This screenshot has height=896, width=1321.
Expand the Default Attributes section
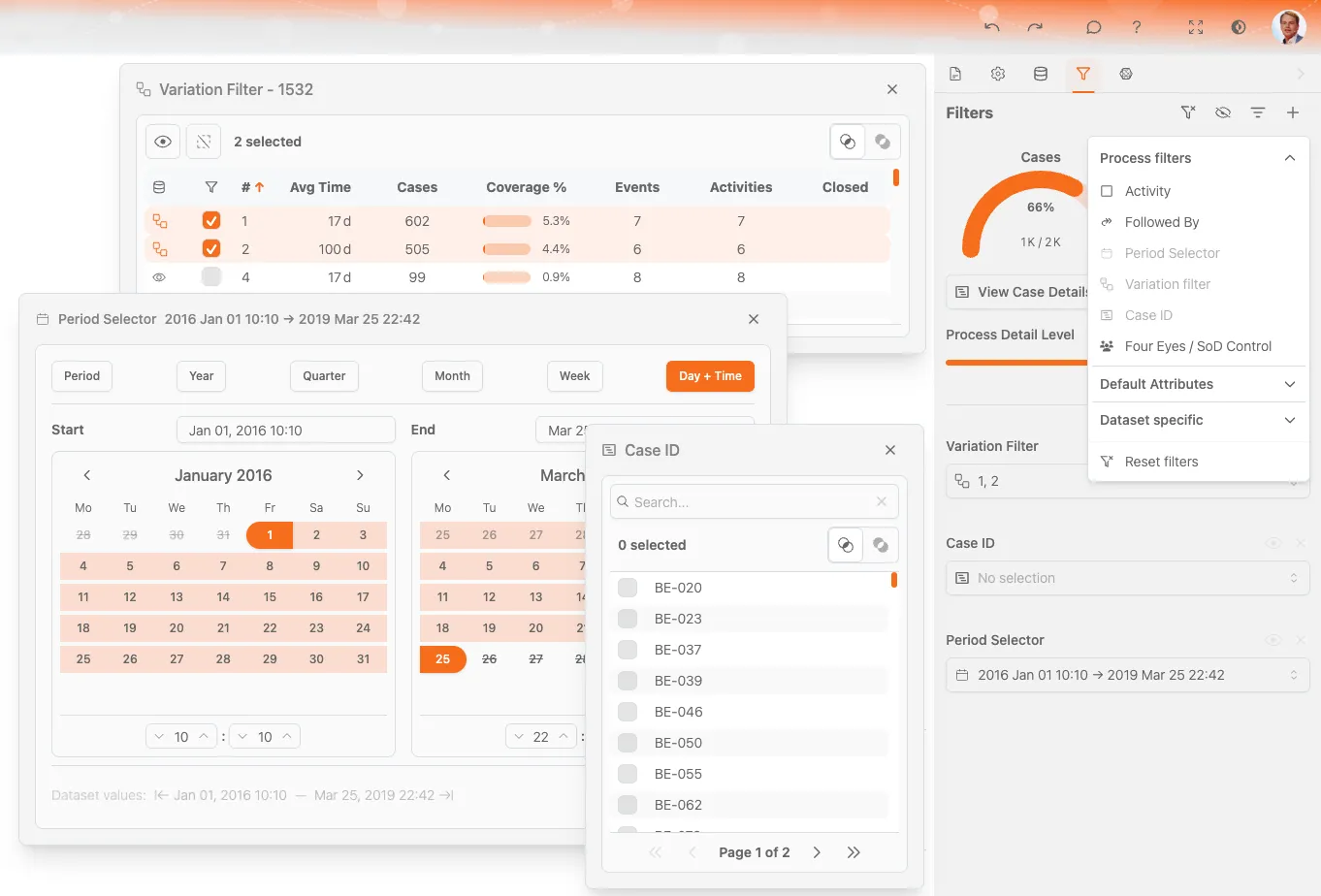[x=1198, y=384]
